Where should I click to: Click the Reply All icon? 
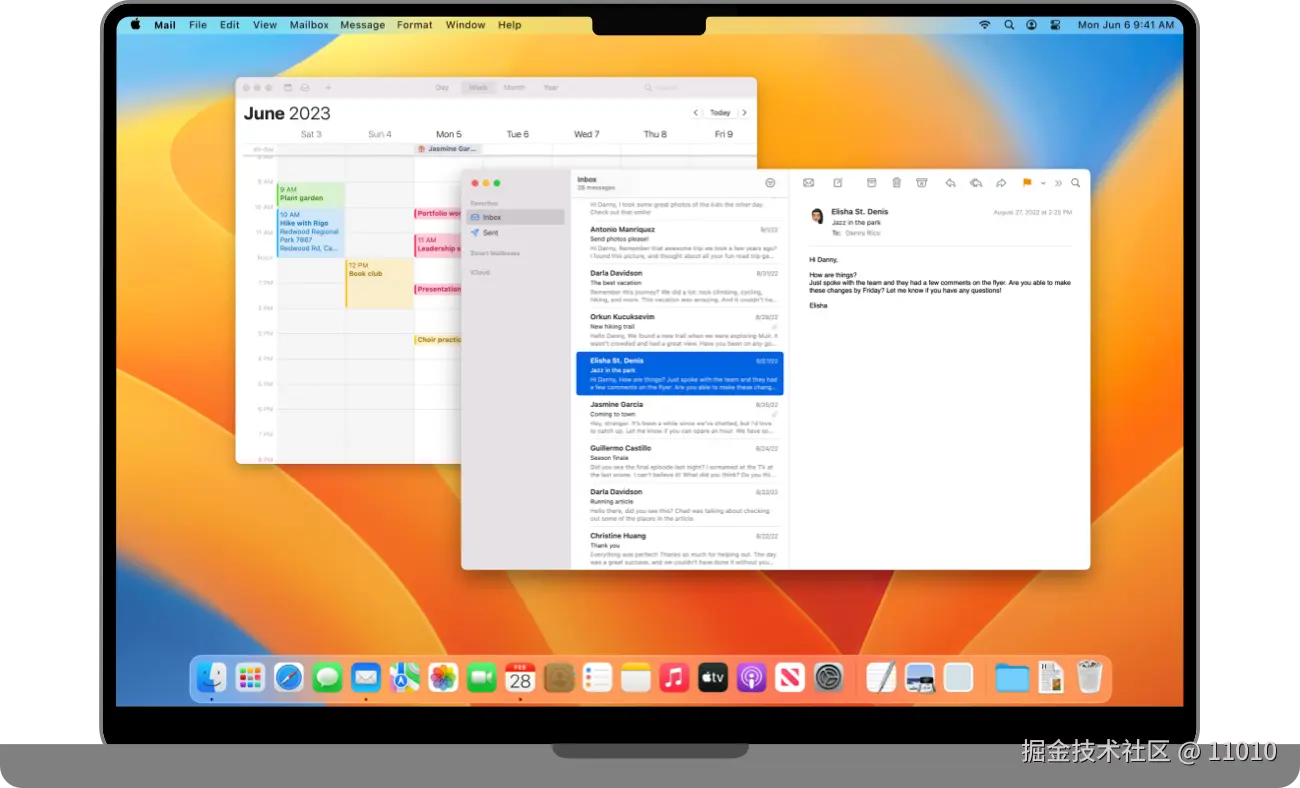click(x=976, y=183)
